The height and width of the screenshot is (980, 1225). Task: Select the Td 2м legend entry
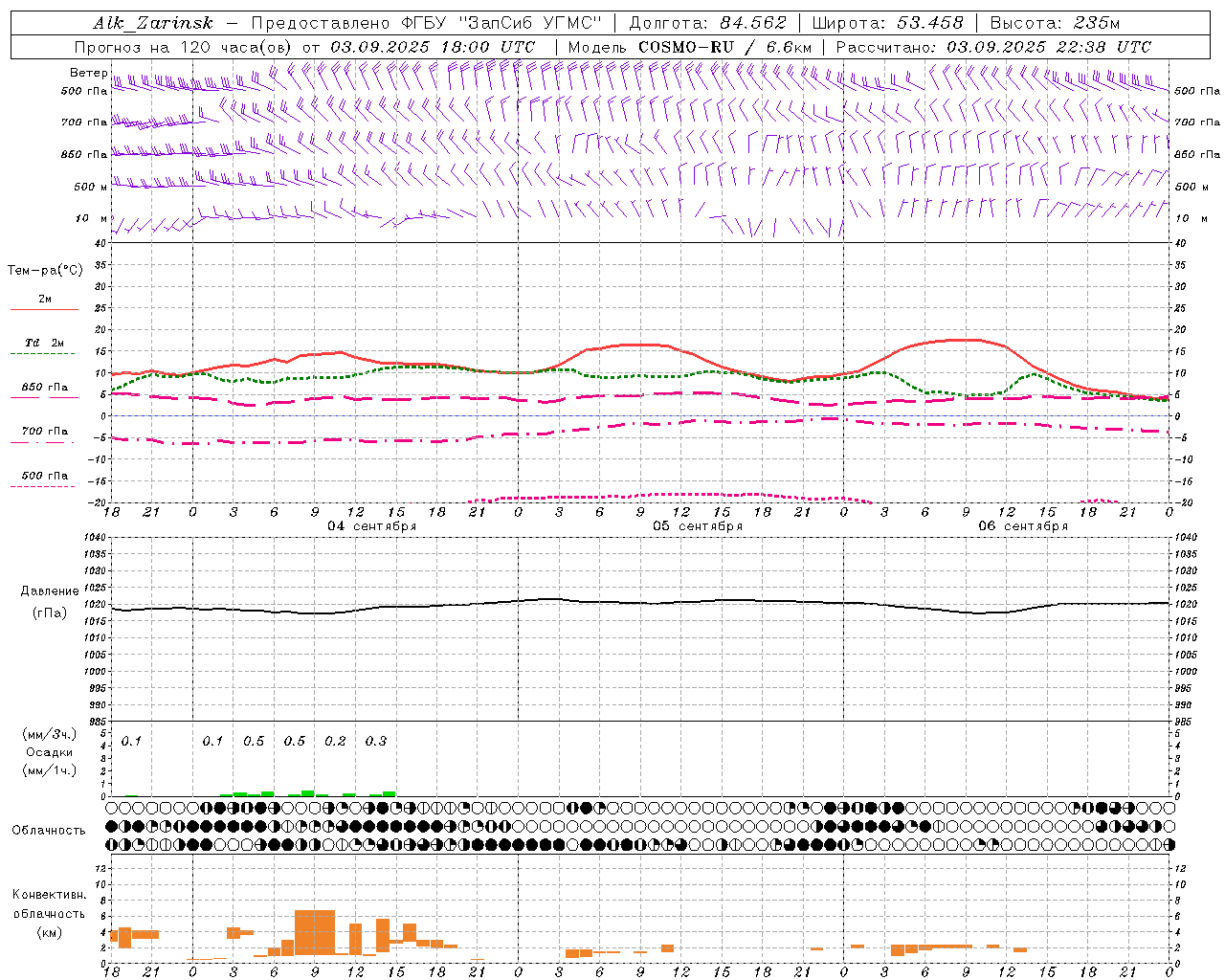(x=44, y=343)
